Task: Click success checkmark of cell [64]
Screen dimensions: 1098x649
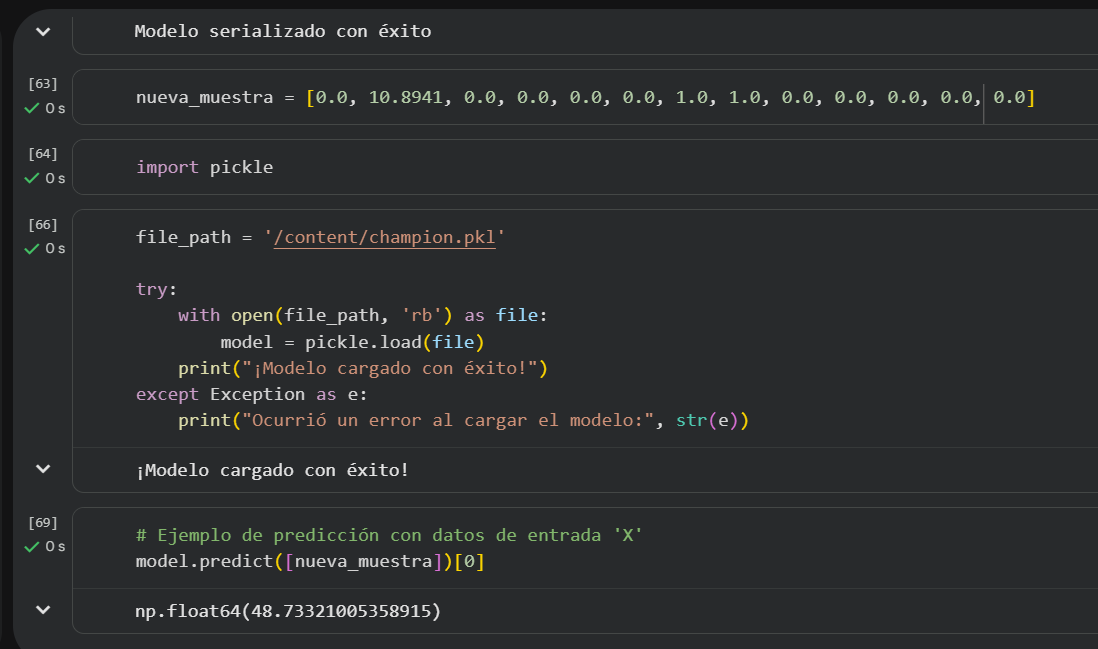Action: (x=32, y=178)
